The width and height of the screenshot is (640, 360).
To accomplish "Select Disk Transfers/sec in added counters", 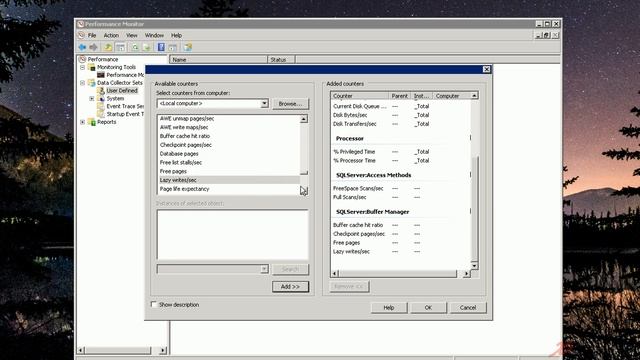I will tap(401, 124).
